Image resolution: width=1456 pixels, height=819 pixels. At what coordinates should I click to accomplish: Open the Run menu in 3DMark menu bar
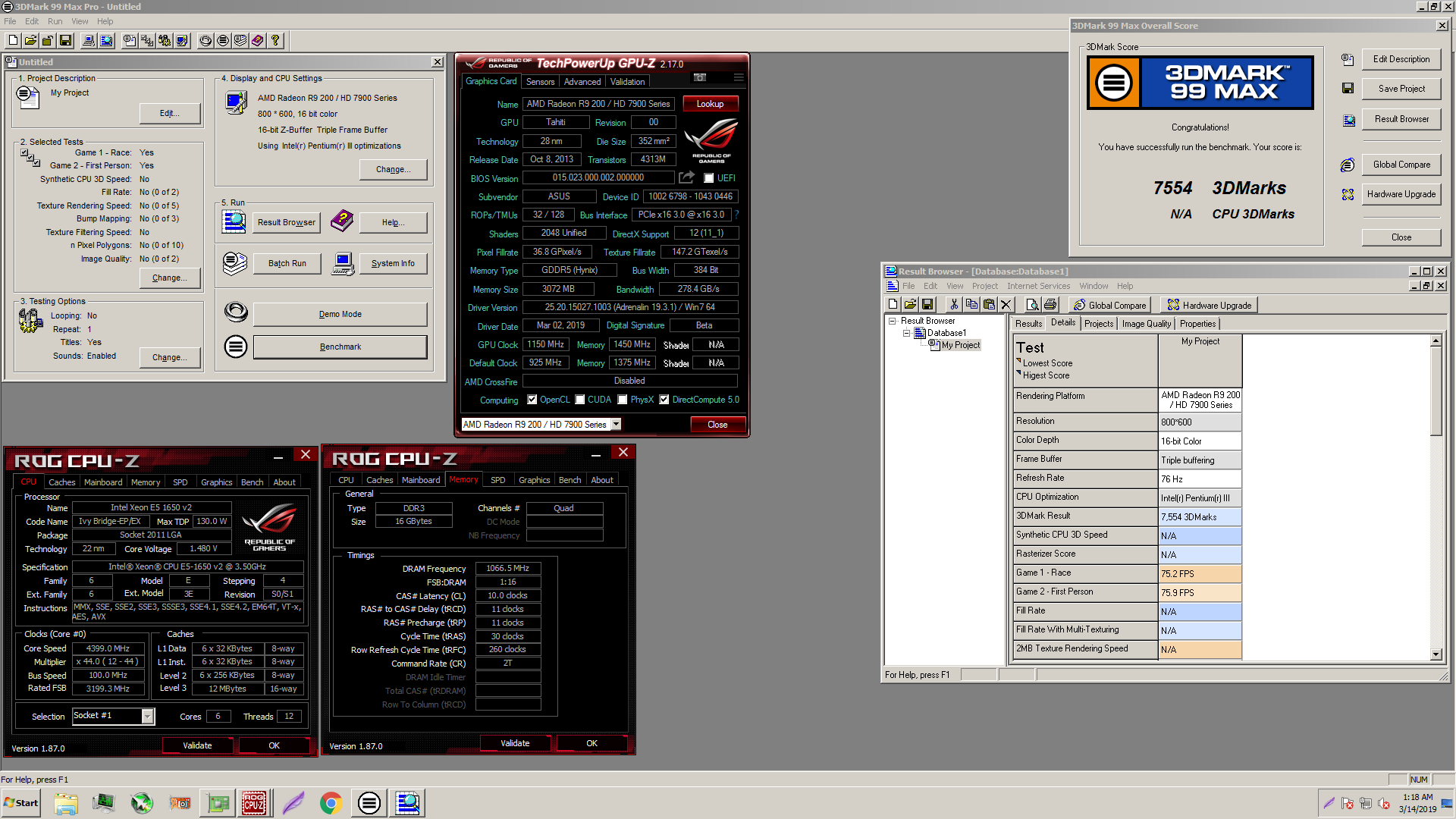click(55, 21)
